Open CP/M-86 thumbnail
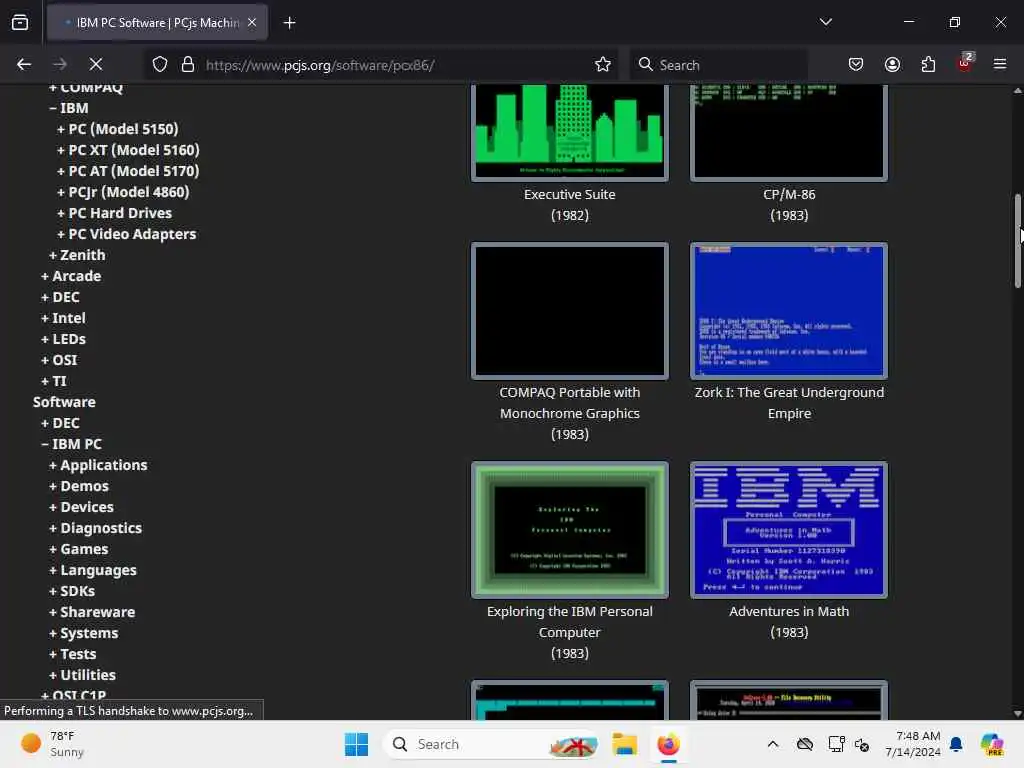Image resolution: width=1024 pixels, height=768 pixels. click(789, 132)
